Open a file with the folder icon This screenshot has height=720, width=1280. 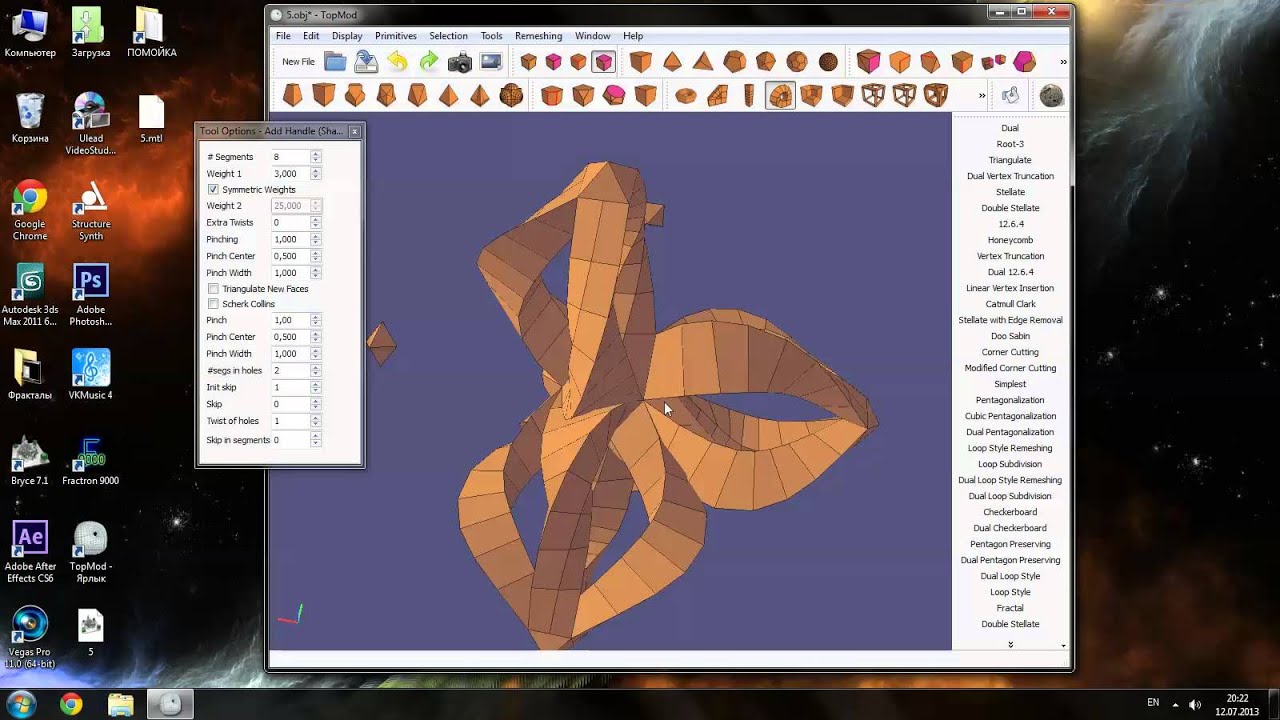point(335,62)
